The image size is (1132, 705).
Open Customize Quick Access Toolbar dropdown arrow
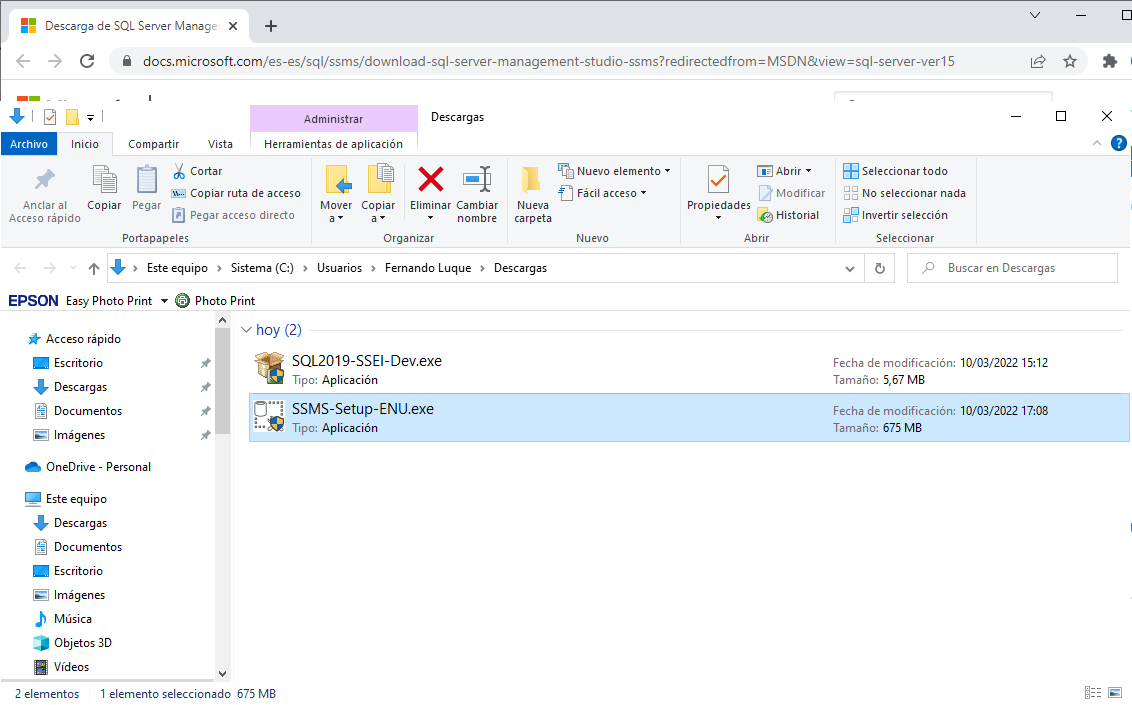90,117
